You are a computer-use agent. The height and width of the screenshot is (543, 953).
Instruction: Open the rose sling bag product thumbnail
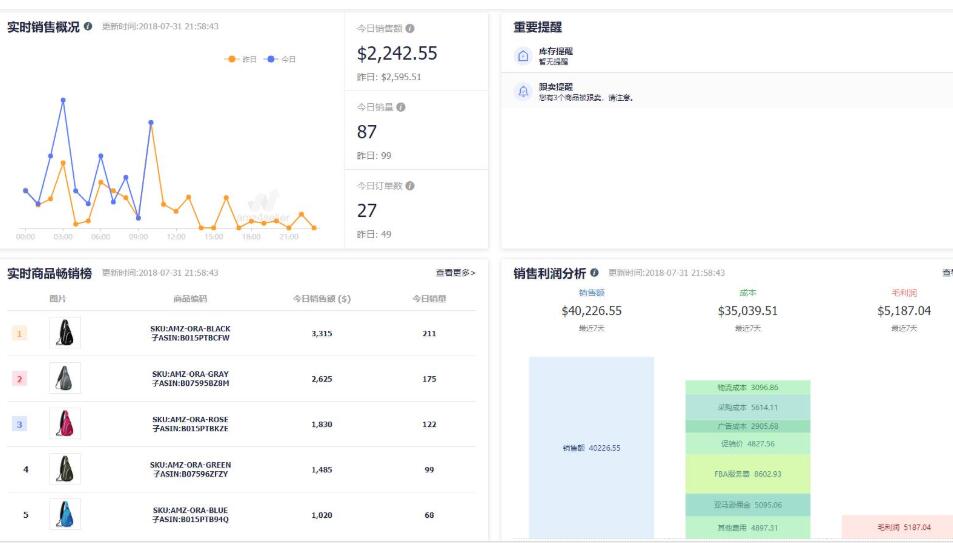65,424
